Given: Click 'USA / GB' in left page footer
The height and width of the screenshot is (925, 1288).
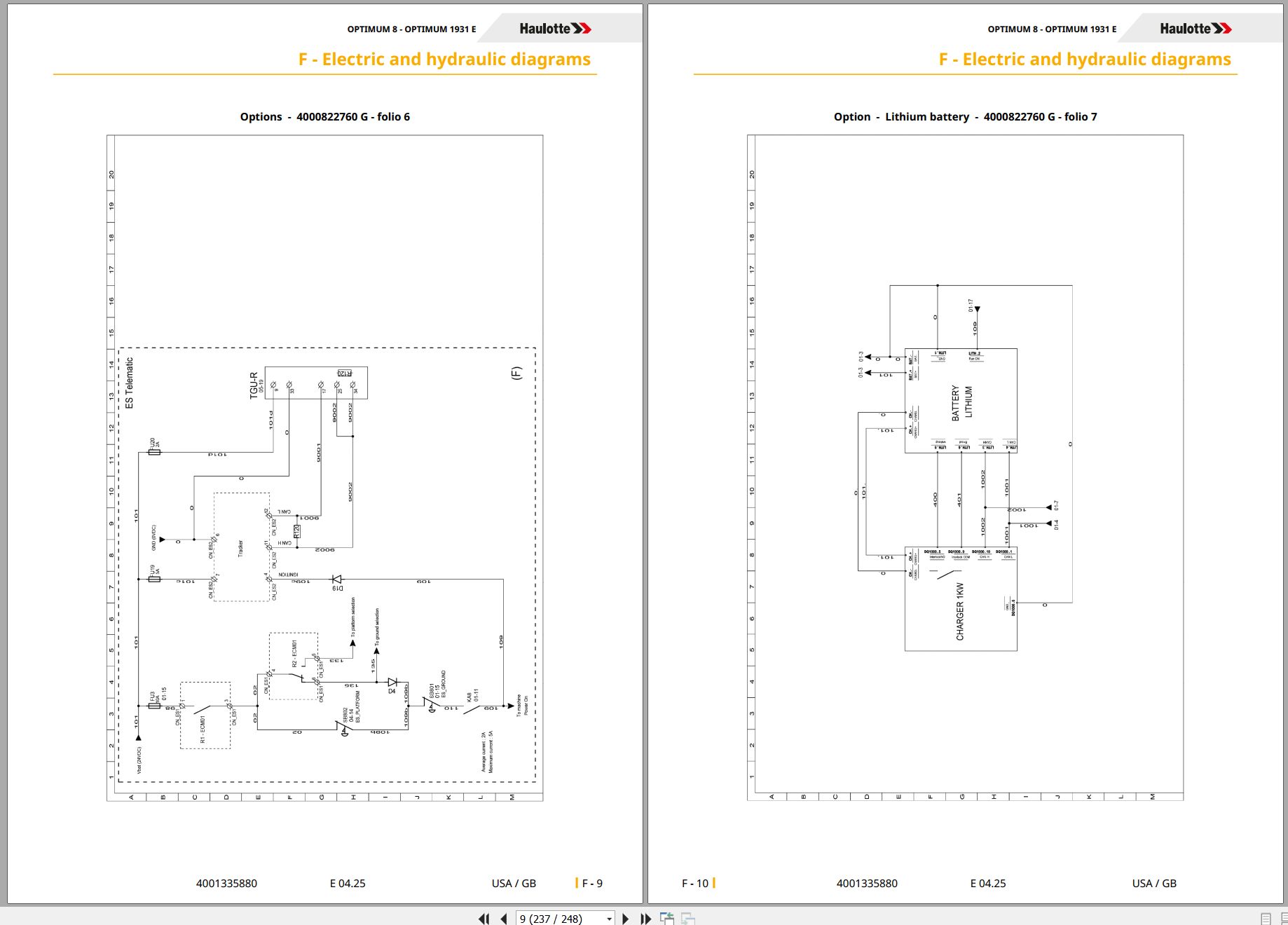Looking at the screenshot, I should 514,884.
